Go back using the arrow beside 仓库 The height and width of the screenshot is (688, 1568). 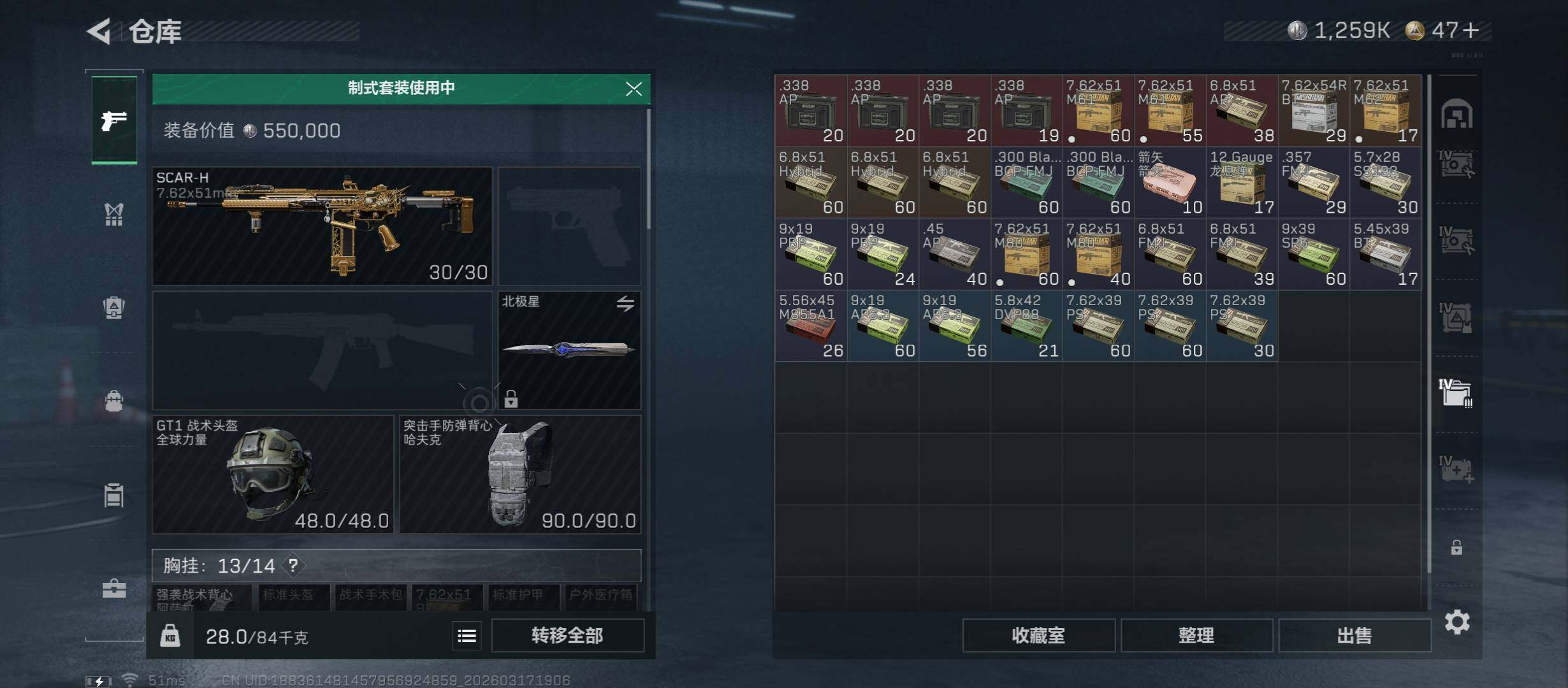[99, 31]
